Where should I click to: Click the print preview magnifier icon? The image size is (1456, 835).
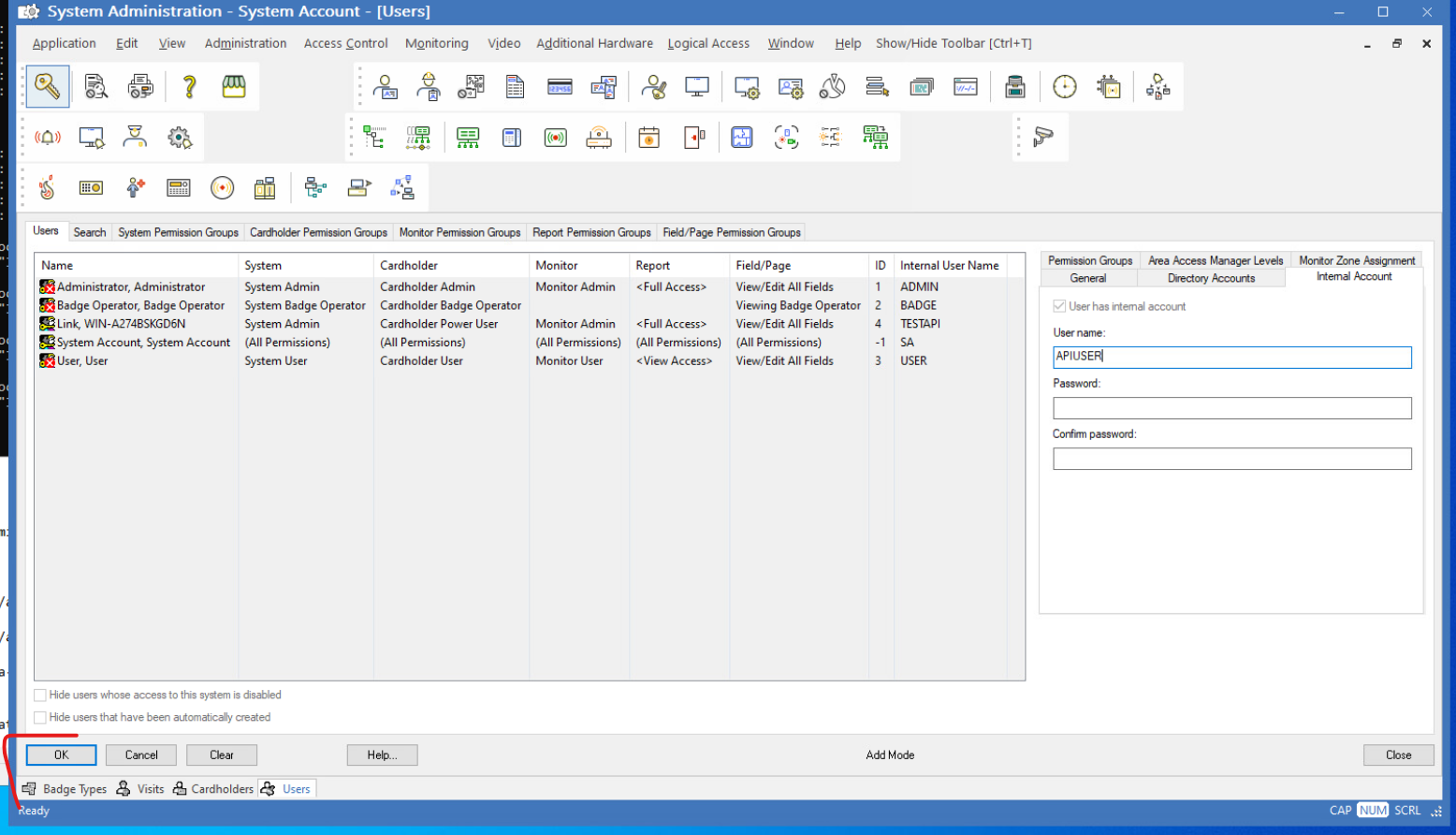point(95,87)
